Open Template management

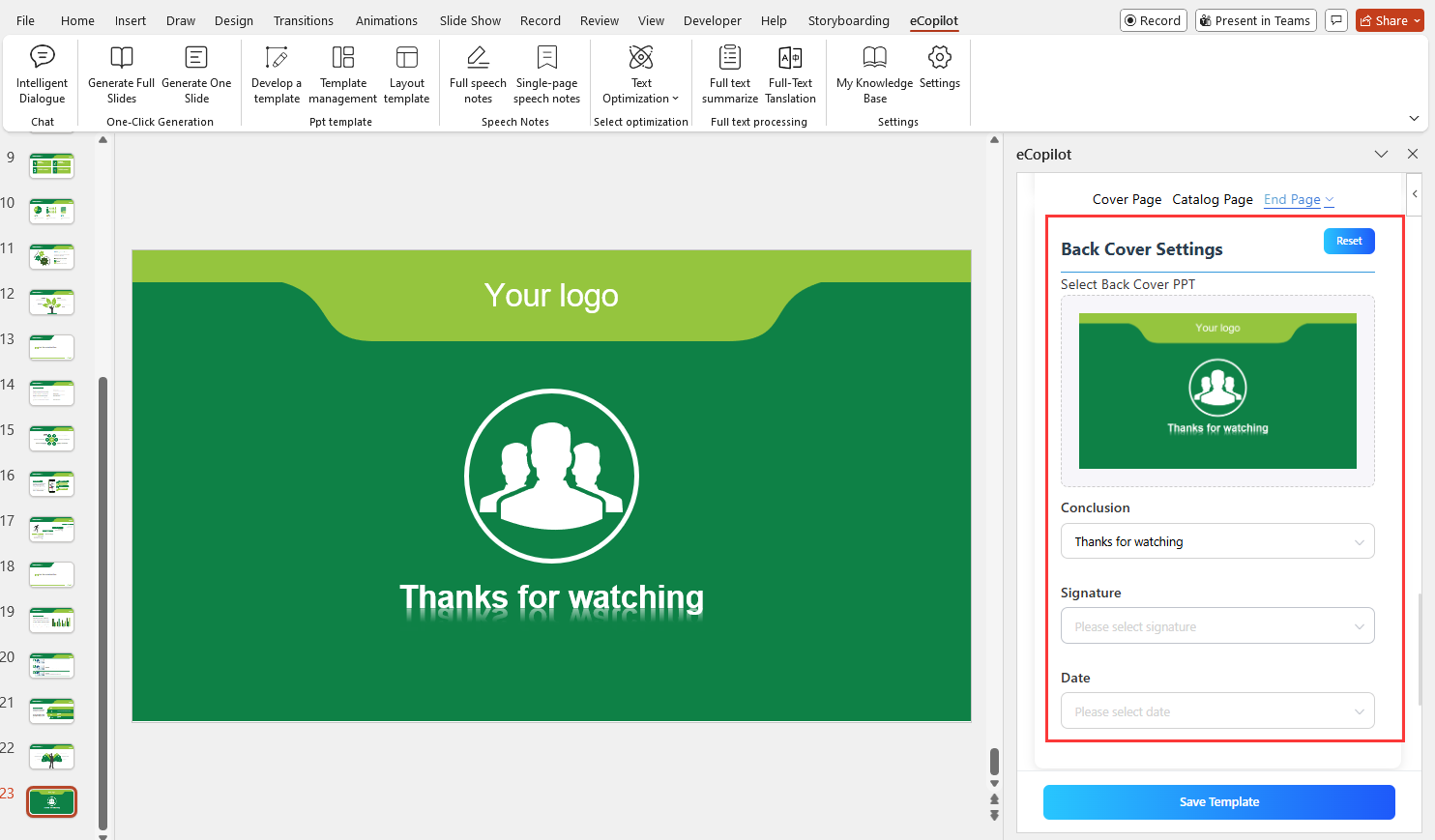tap(342, 72)
